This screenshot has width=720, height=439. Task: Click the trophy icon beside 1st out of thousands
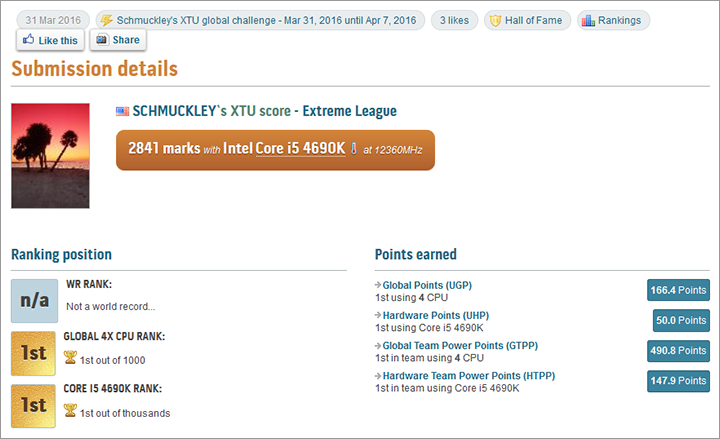tap(70, 410)
